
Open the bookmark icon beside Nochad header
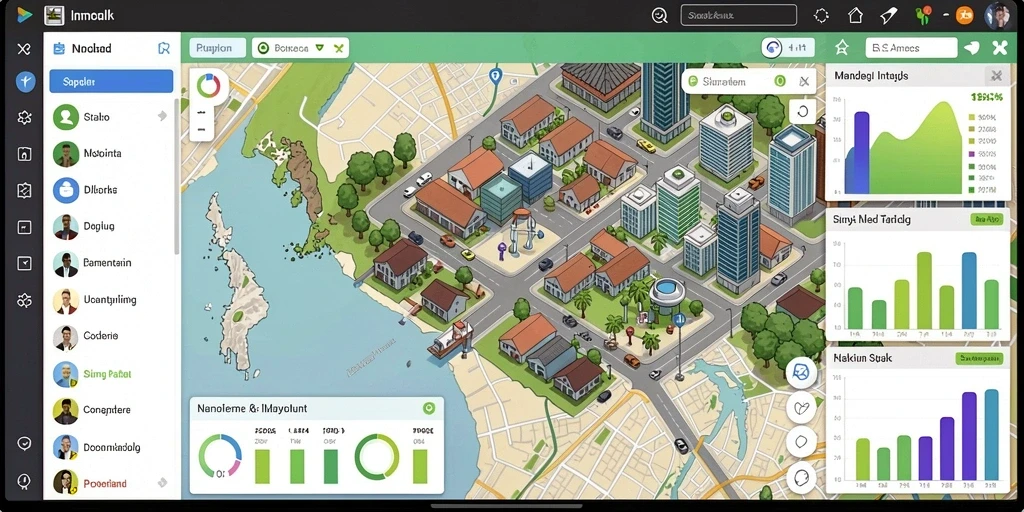click(164, 48)
